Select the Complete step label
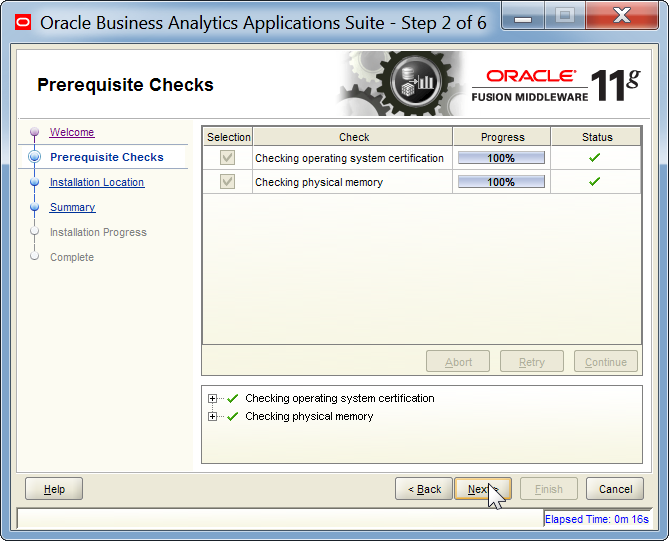The image size is (669, 541). point(72,257)
